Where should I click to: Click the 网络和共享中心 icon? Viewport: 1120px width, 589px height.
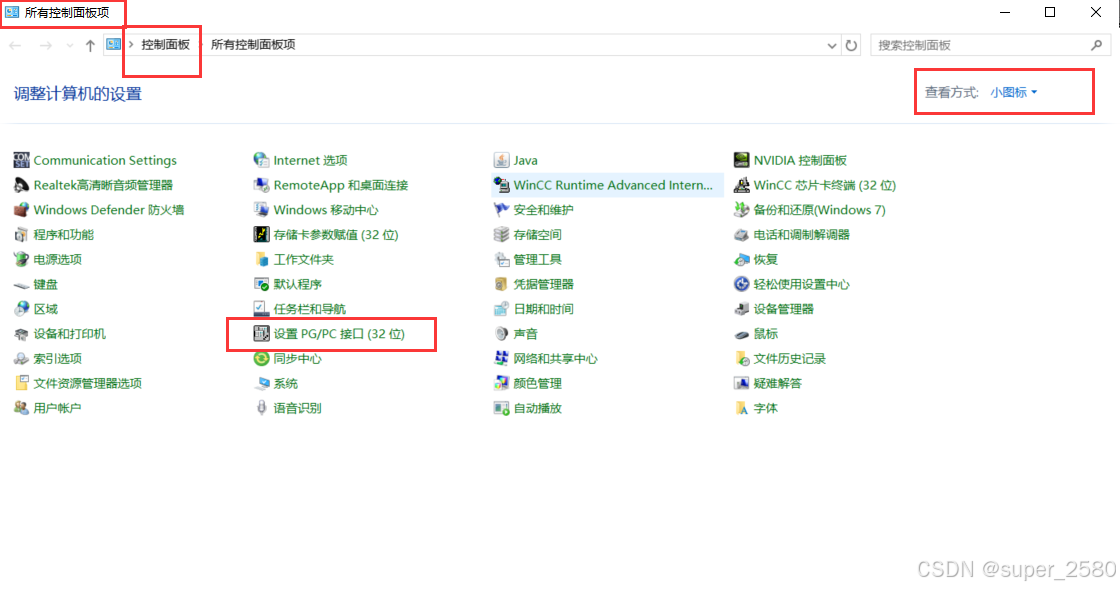tap(501, 358)
